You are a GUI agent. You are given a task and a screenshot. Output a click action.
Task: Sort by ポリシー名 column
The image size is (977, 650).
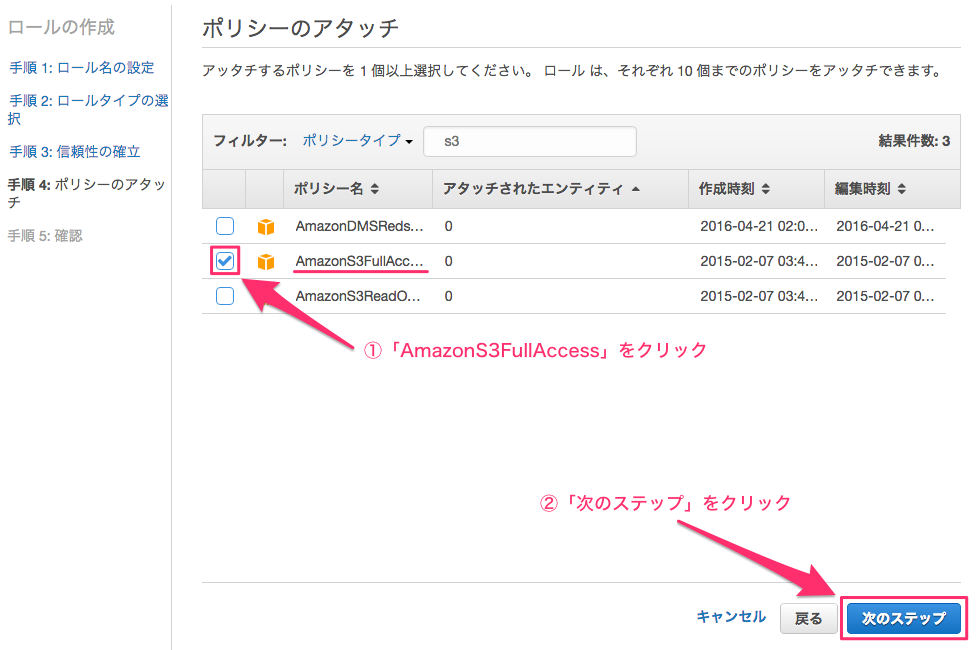pyautogui.click(x=336, y=189)
